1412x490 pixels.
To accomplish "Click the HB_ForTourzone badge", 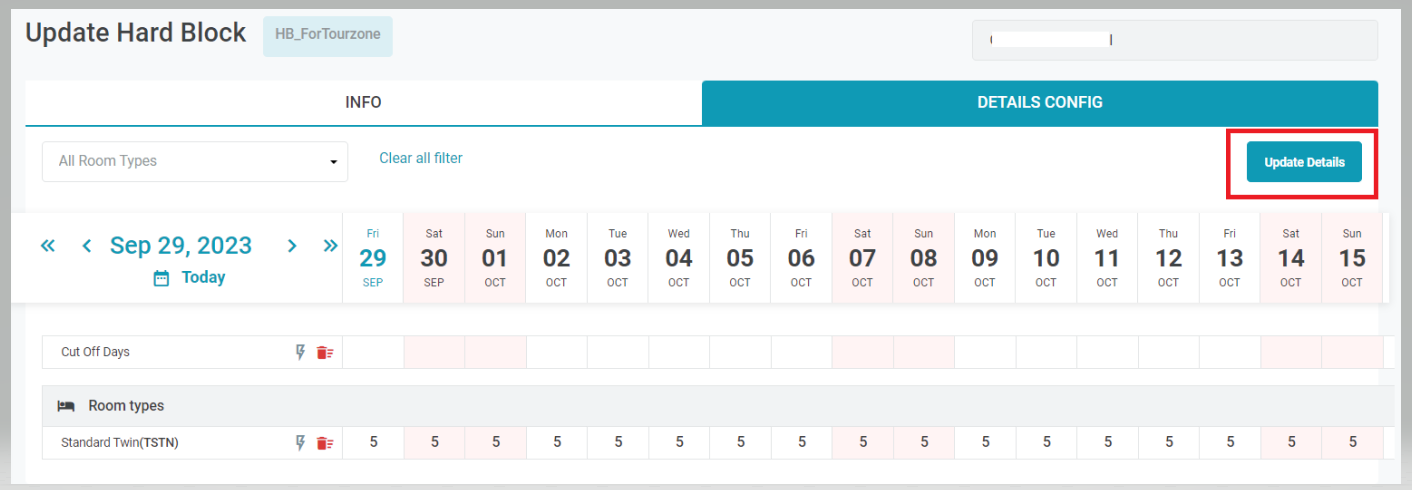I will 328,35.
